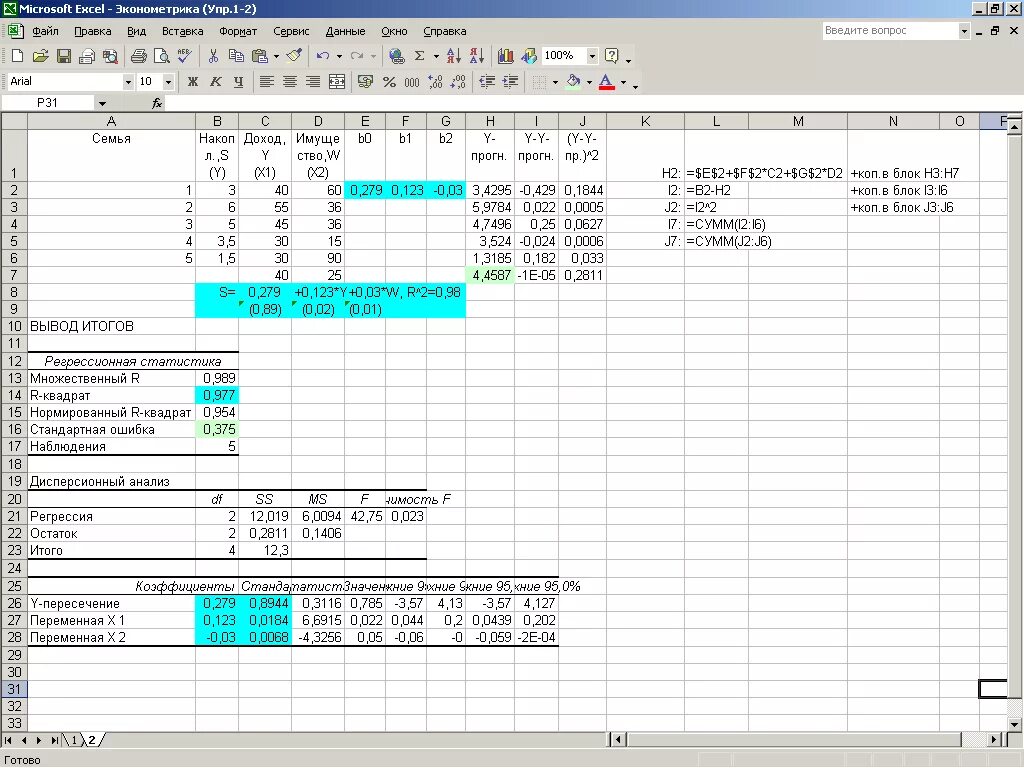Viewport: 1024px width, 768px height.
Task: Toggle bold Ж formatting
Action: [x=192, y=82]
